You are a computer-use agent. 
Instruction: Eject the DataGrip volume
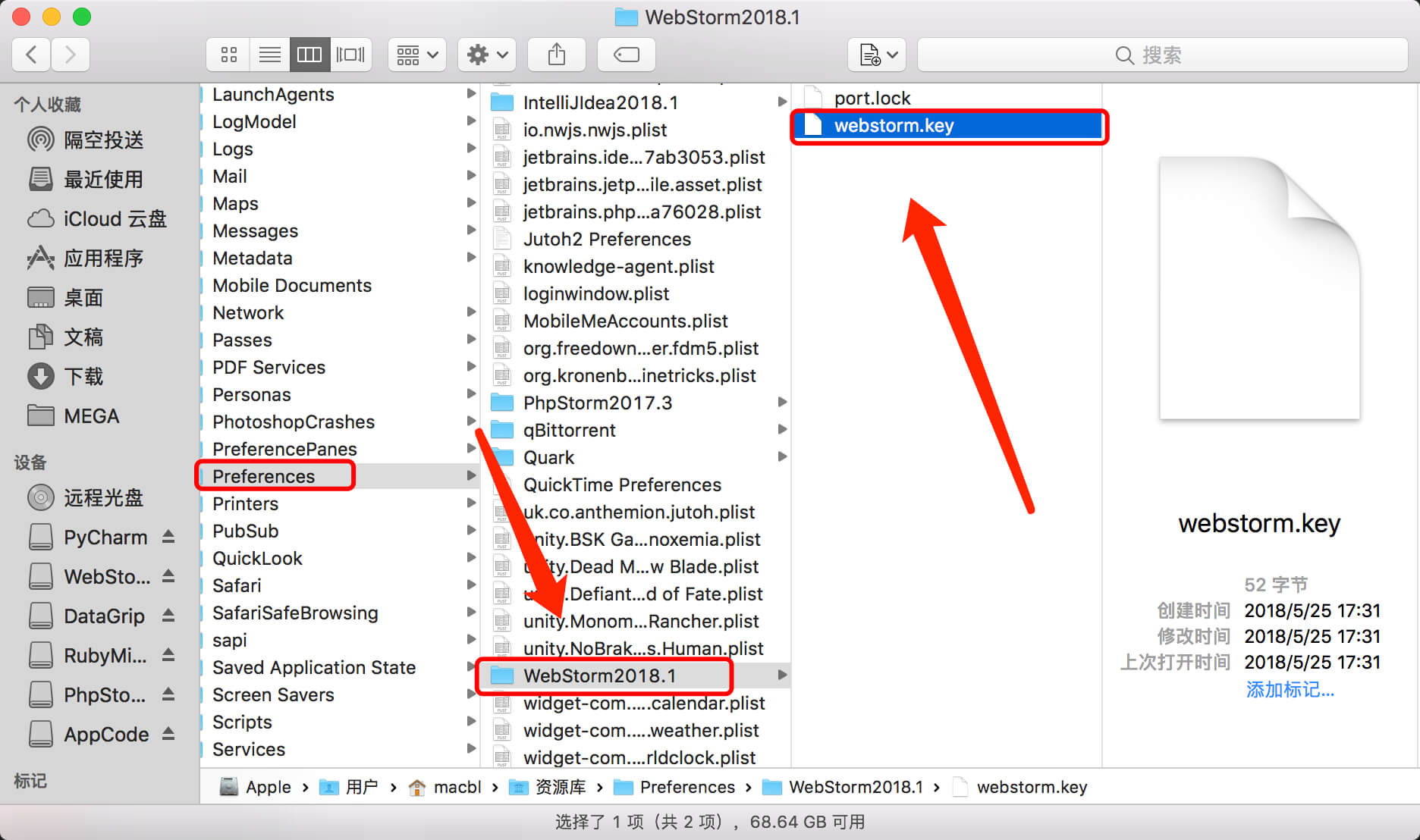[168, 616]
